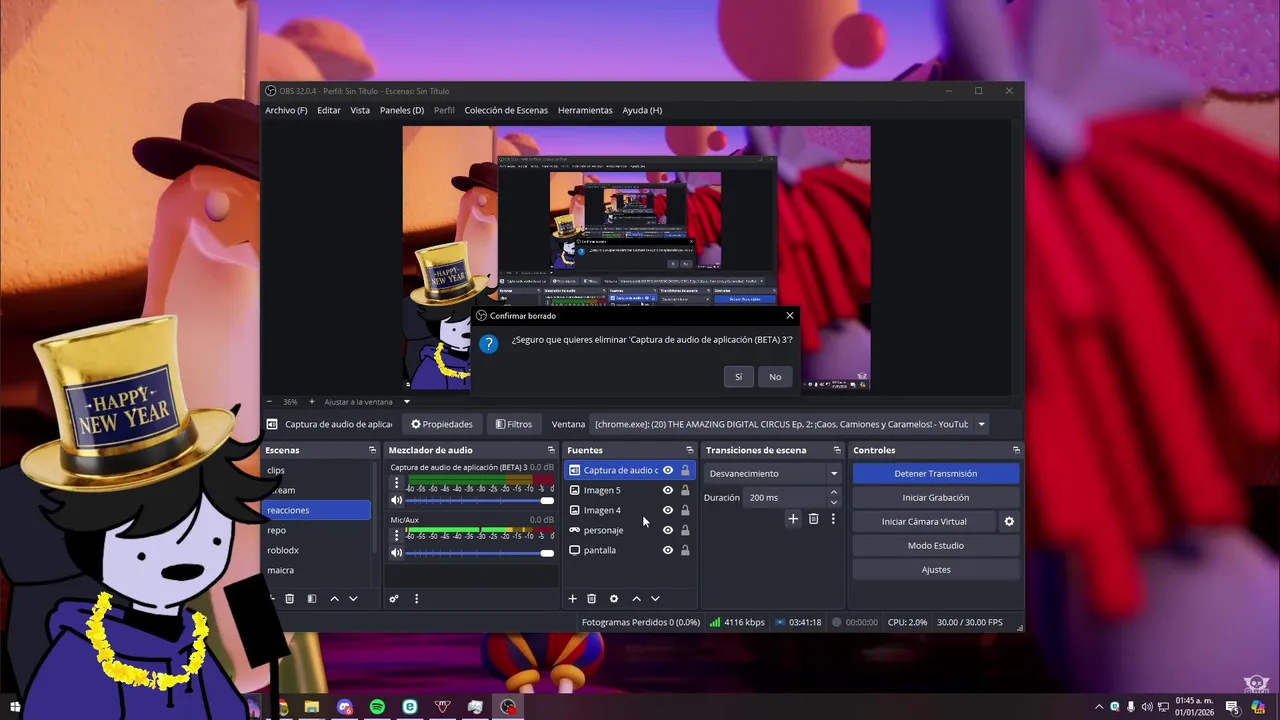The height and width of the screenshot is (720, 1280).
Task: Move scene up in Escenas panel
Action: coord(334,599)
